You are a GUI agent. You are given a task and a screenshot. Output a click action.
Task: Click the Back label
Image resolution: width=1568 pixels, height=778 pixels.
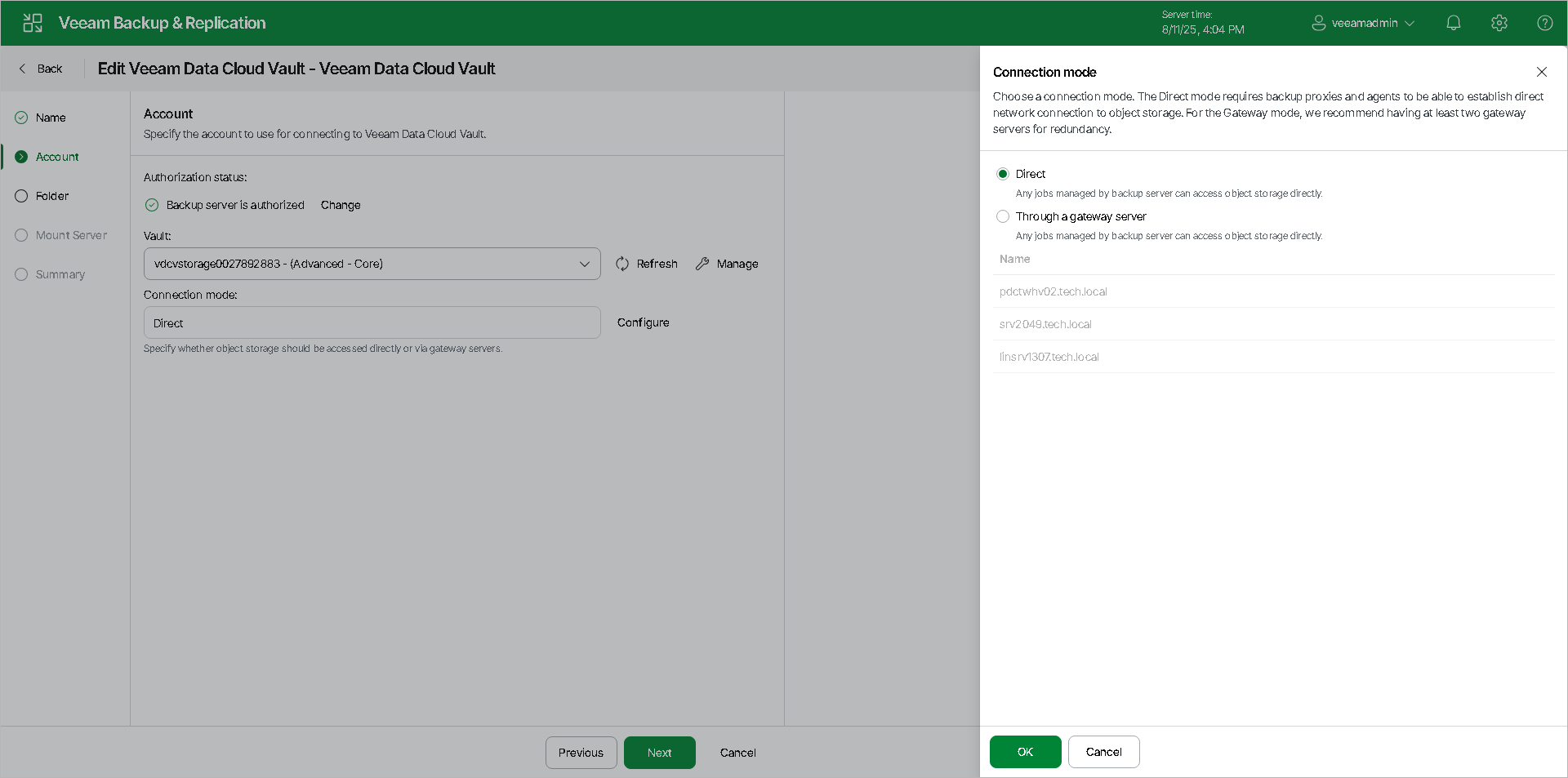(50, 69)
